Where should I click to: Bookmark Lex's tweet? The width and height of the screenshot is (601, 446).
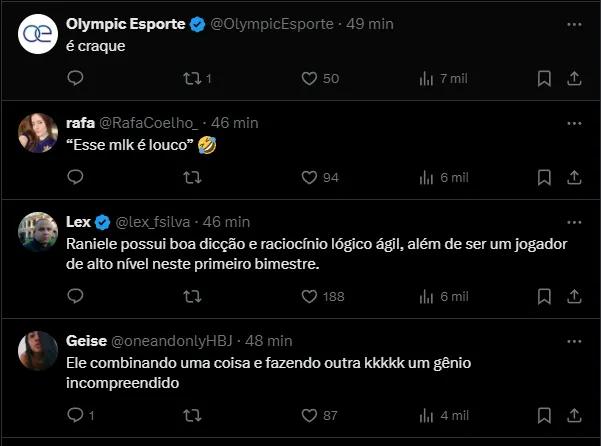(544, 296)
